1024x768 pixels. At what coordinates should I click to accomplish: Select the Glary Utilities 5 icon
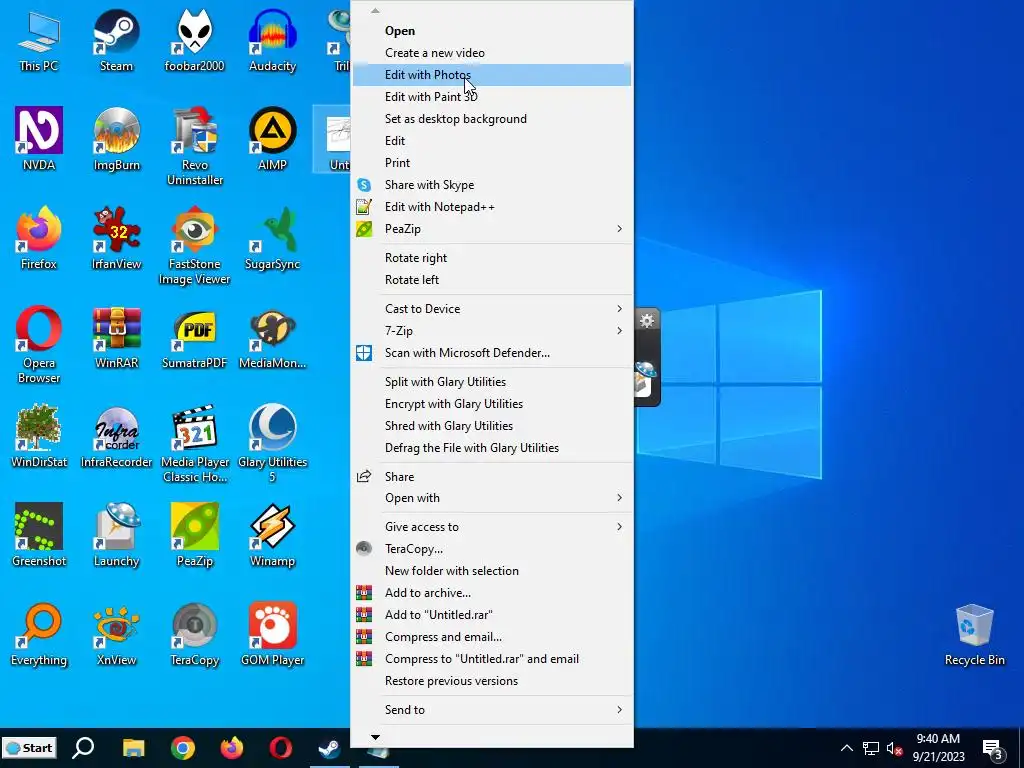[x=272, y=443]
